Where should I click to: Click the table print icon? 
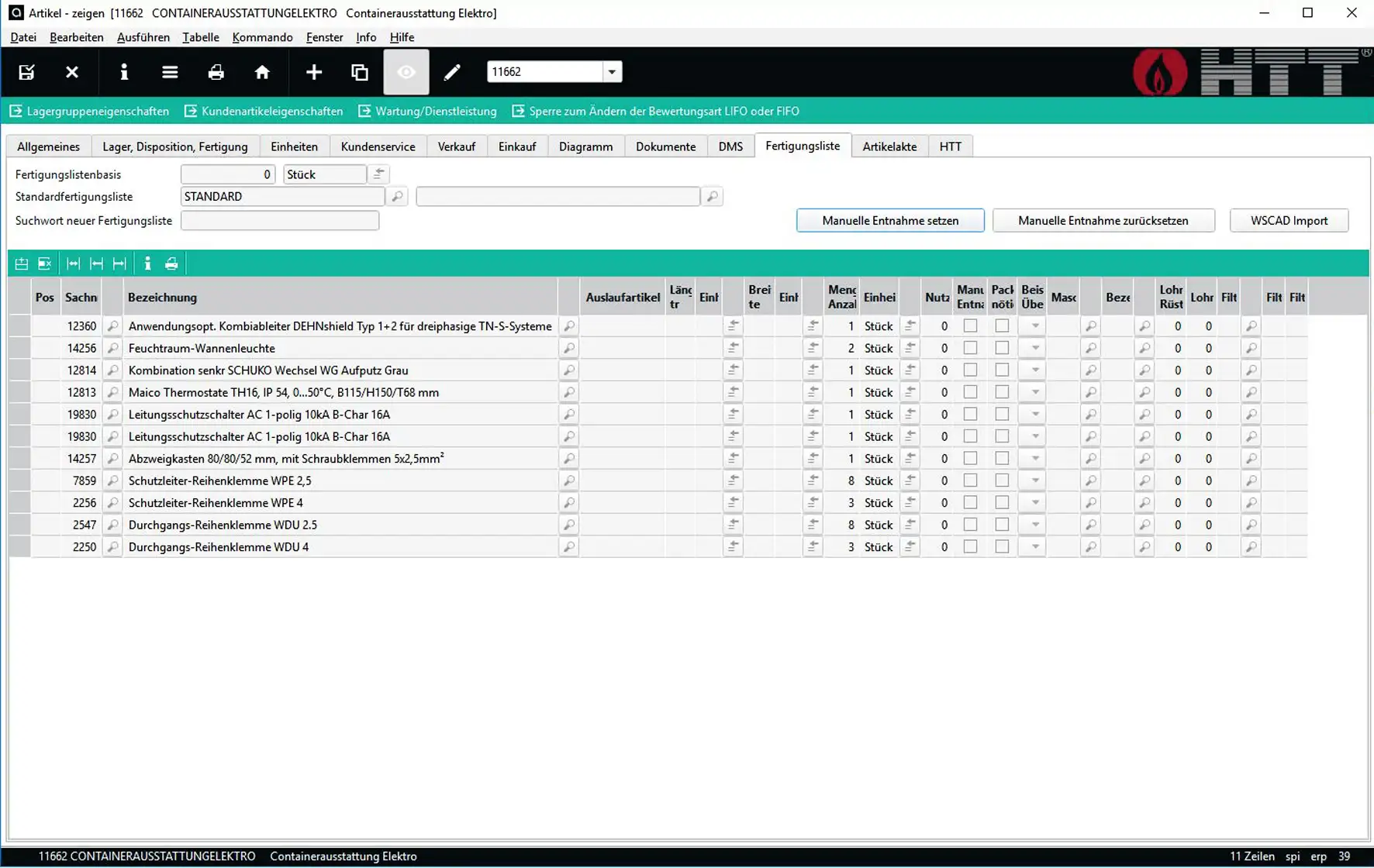click(x=171, y=263)
